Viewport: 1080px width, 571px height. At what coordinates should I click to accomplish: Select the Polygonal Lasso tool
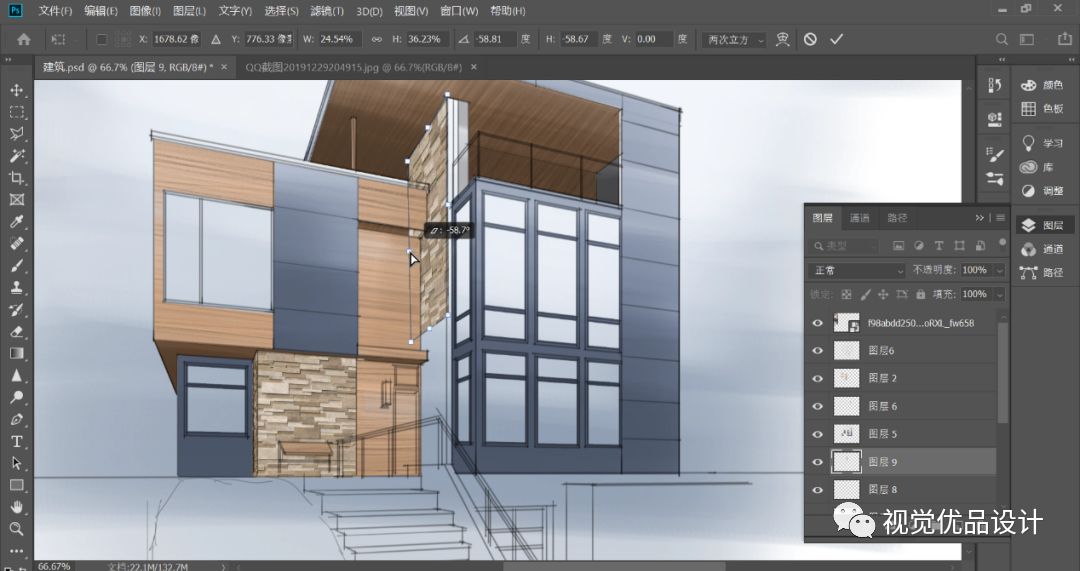click(x=17, y=134)
